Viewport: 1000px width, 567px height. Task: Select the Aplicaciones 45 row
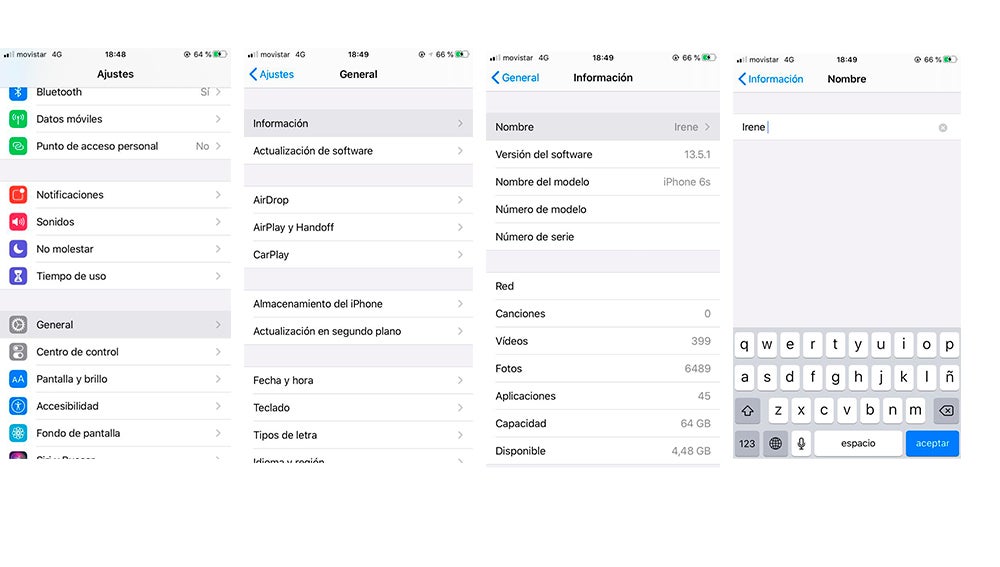603,396
